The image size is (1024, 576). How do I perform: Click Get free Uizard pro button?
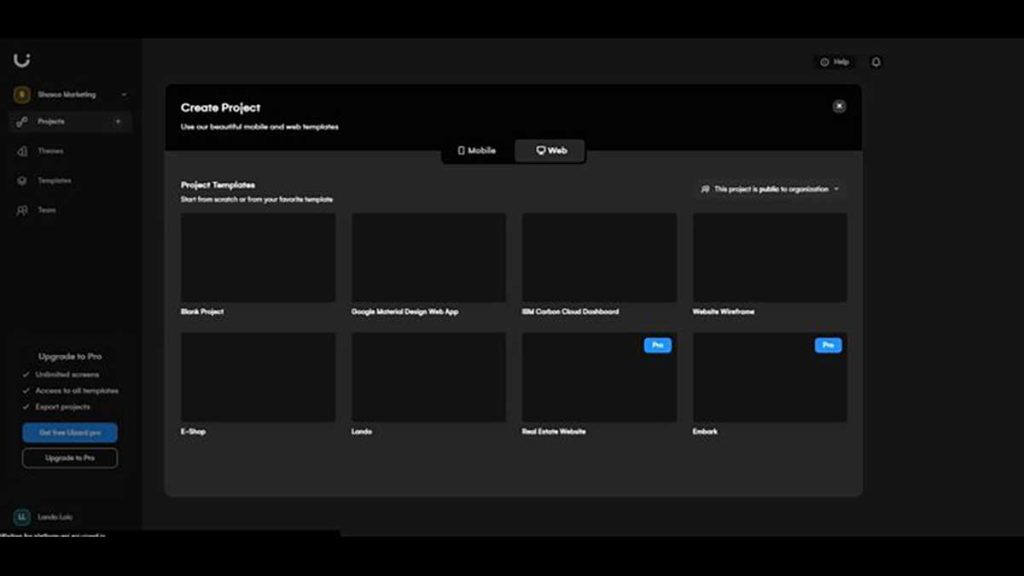[x=70, y=432]
